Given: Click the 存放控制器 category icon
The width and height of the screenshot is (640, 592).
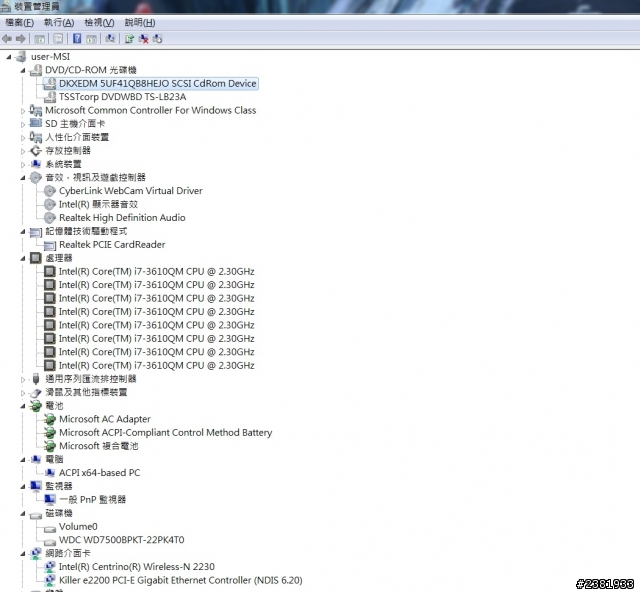Looking at the screenshot, I should pos(36,151).
